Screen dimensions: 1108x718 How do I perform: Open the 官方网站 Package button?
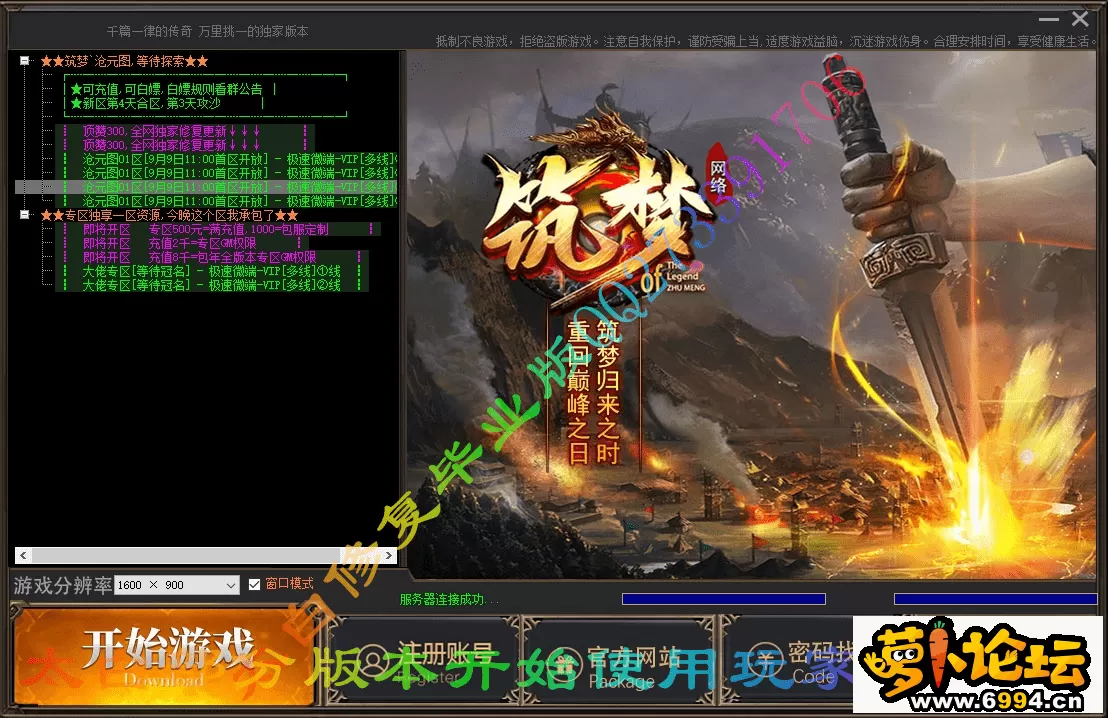click(x=619, y=661)
